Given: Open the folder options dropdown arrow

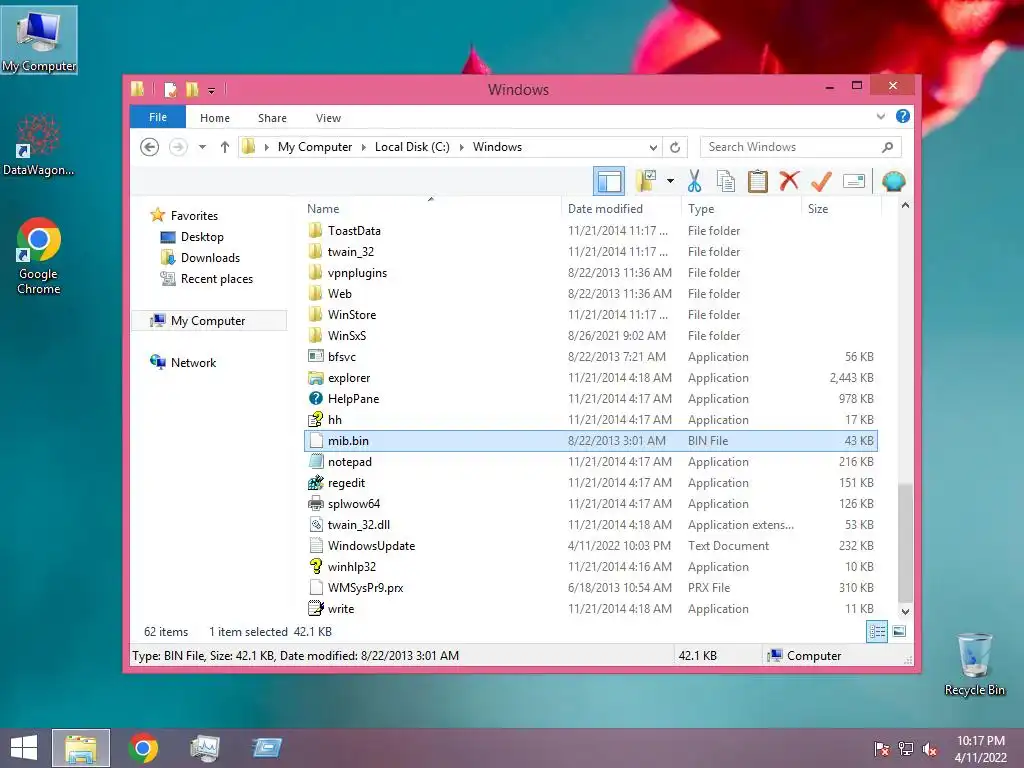Looking at the screenshot, I should pos(670,181).
